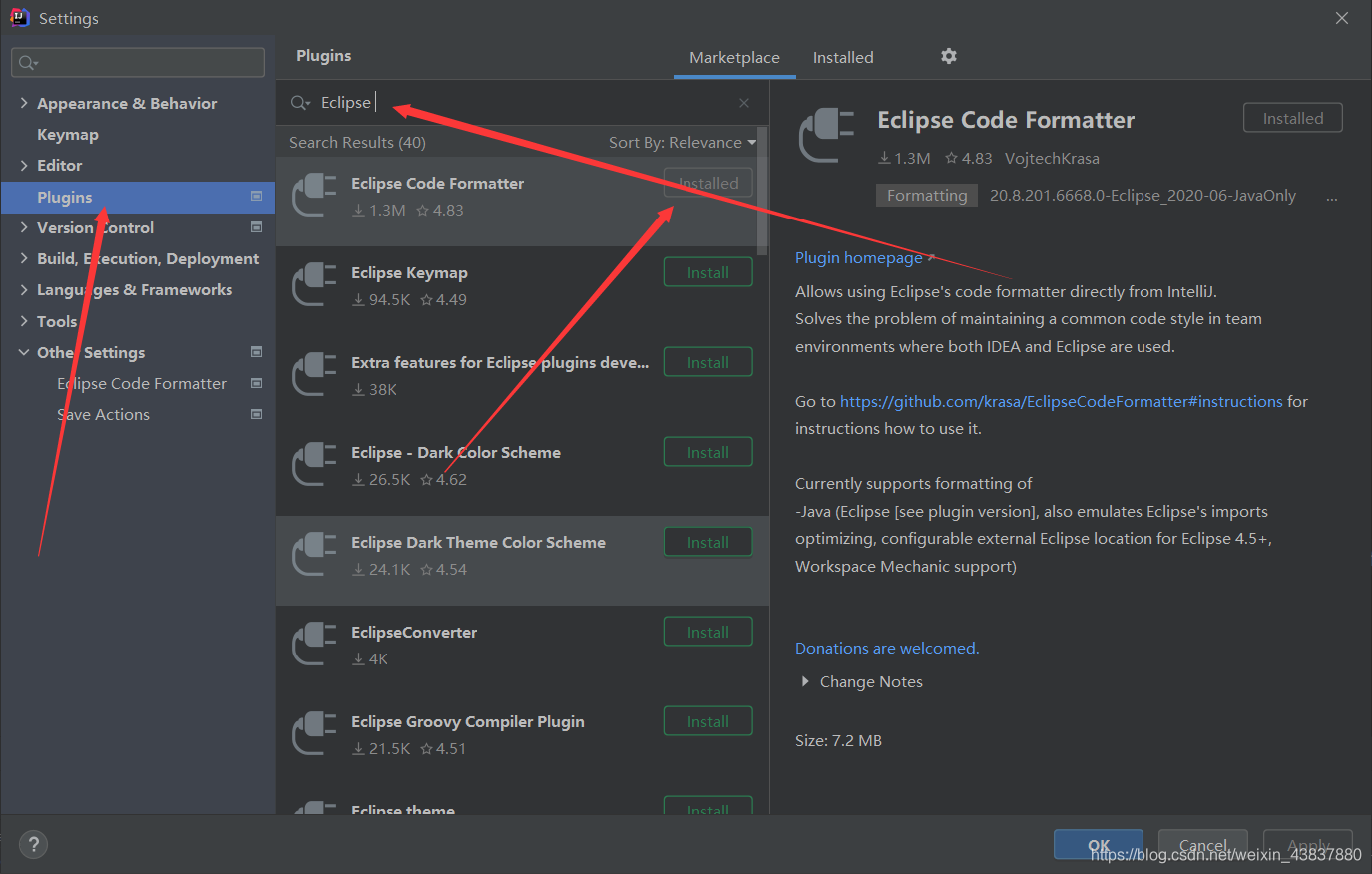Image resolution: width=1372 pixels, height=874 pixels.
Task: Click the settings search magnifier icon
Action: click(x=28, y=63)
